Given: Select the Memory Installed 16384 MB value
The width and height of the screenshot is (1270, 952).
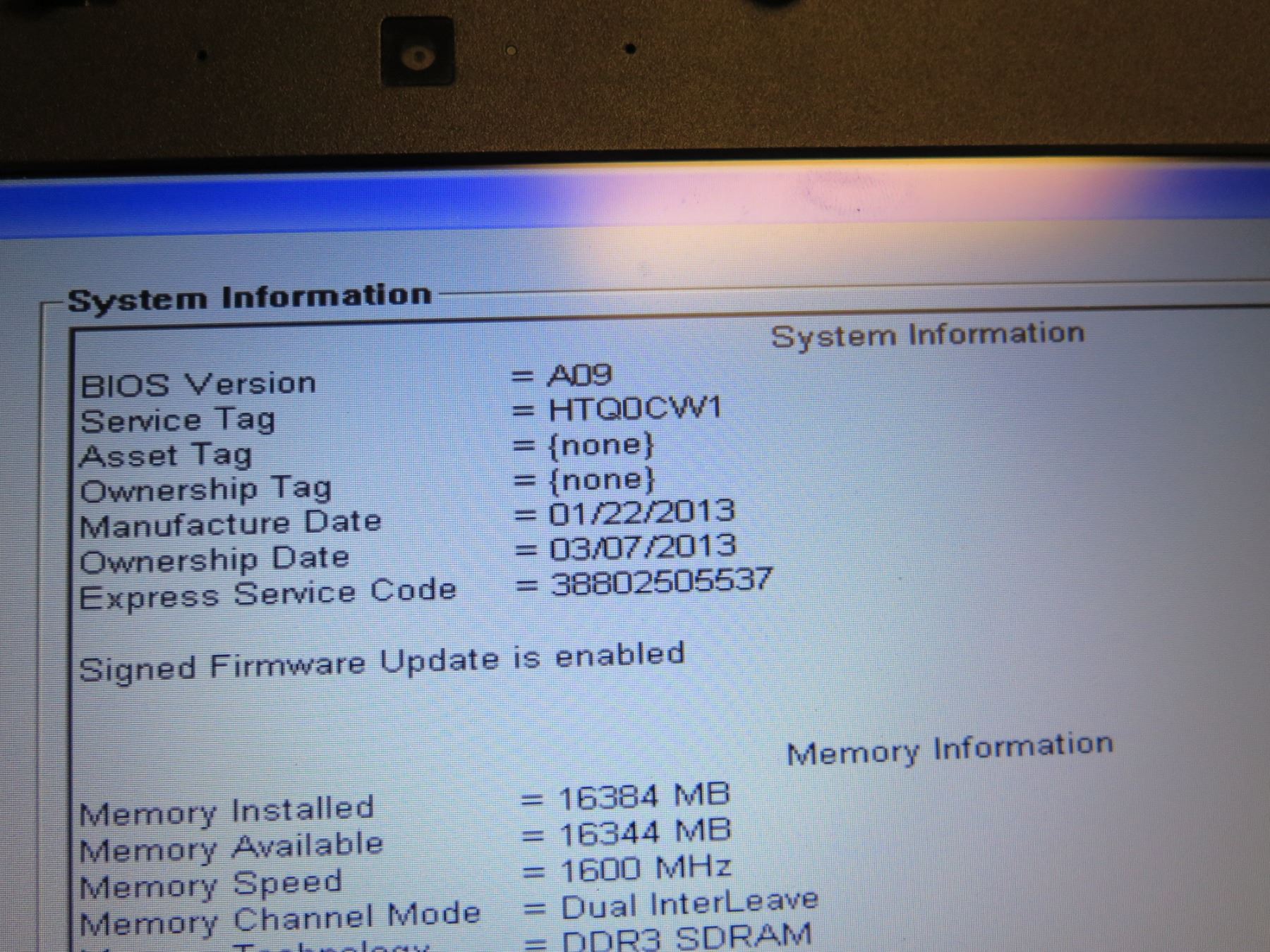Looking at the screenshot, I should click(643, 798).
